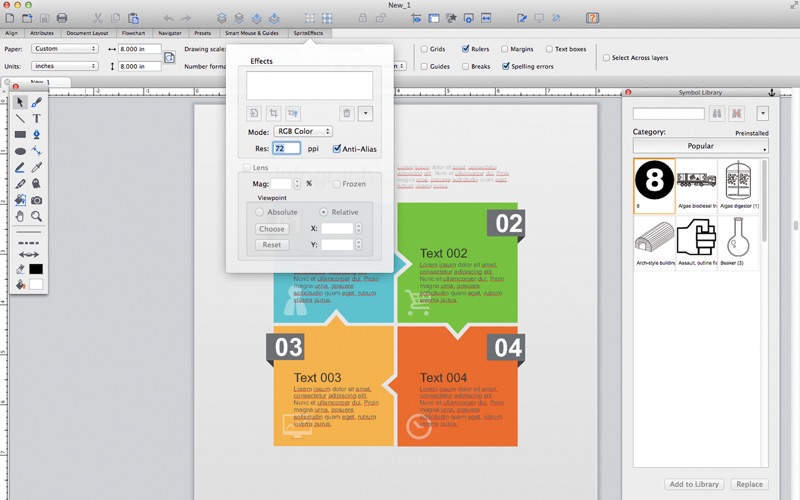Click the black stroke color swatch
This screenshot has width=800, height=500.
pos(36,269)
